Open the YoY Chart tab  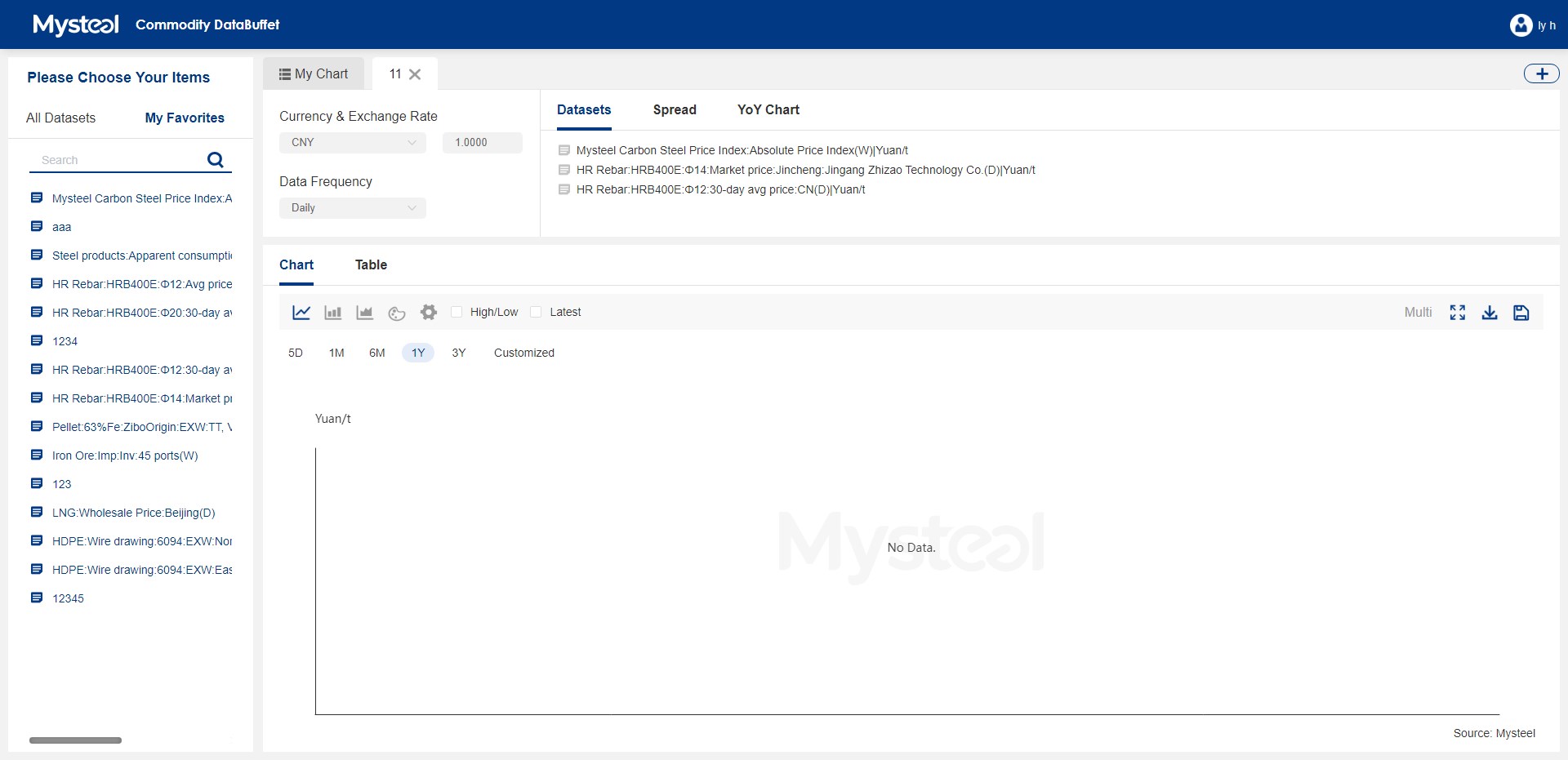768,109
